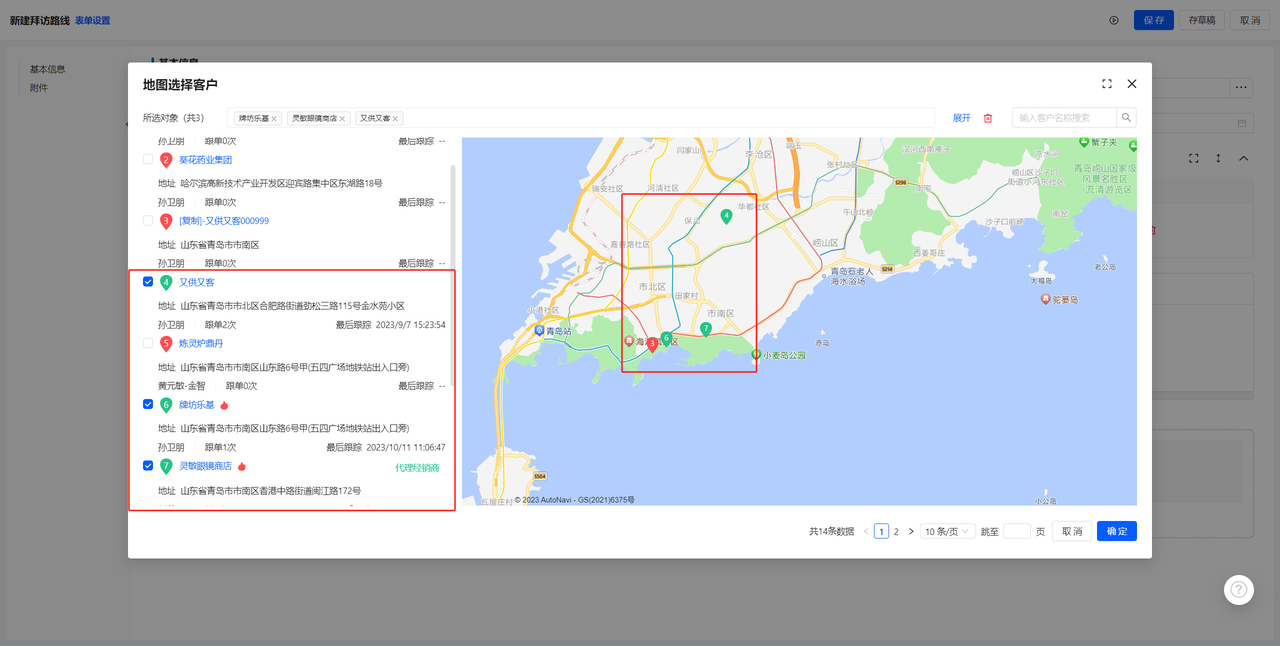Collapse the background panel with the up chevron
Image resolution: width=1280 pixels, height=646 pixels.
(x=1243, y=158)
